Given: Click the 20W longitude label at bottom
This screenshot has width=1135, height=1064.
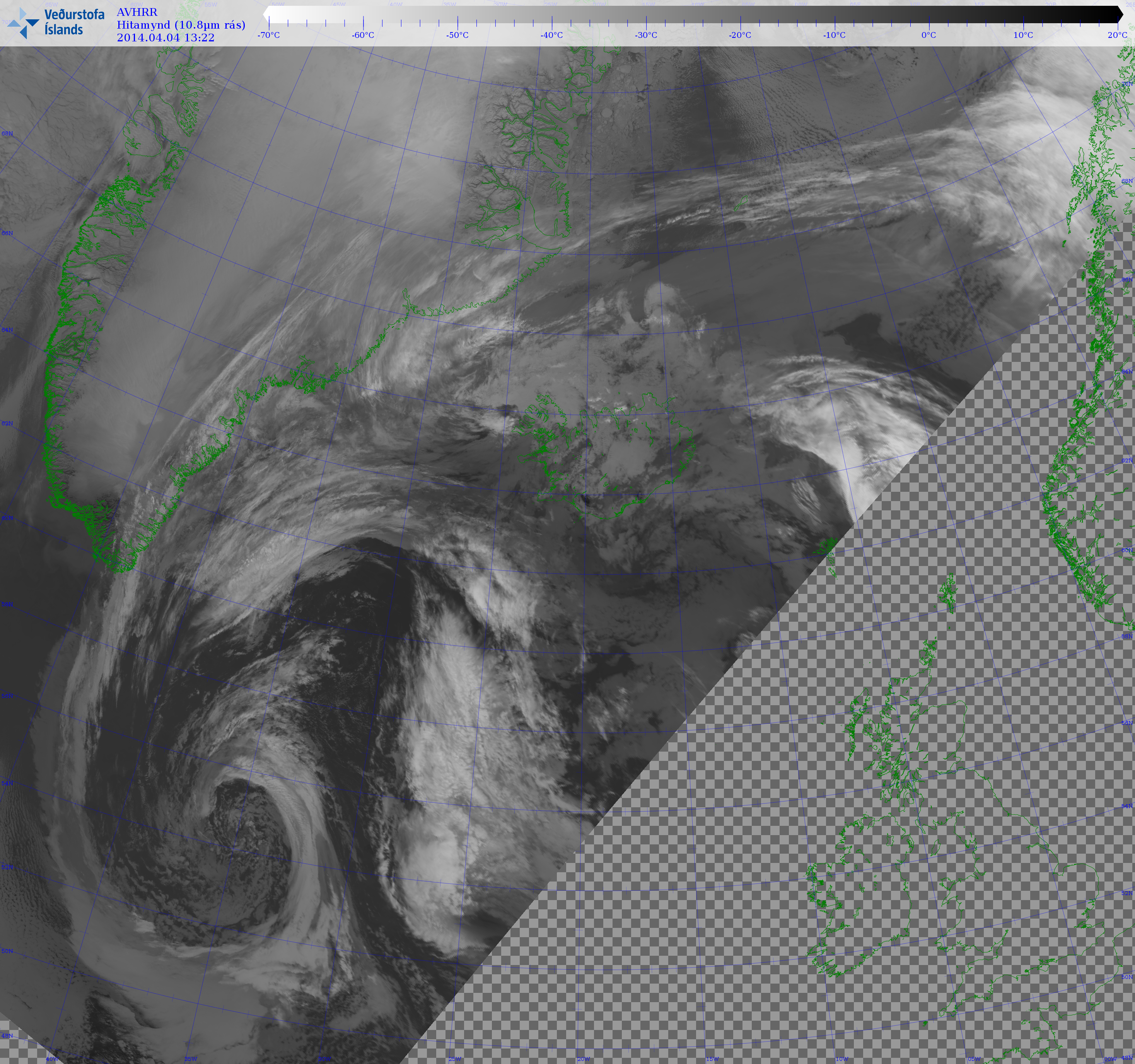Looking at the screenshot, I should [x=584, y=1059].
